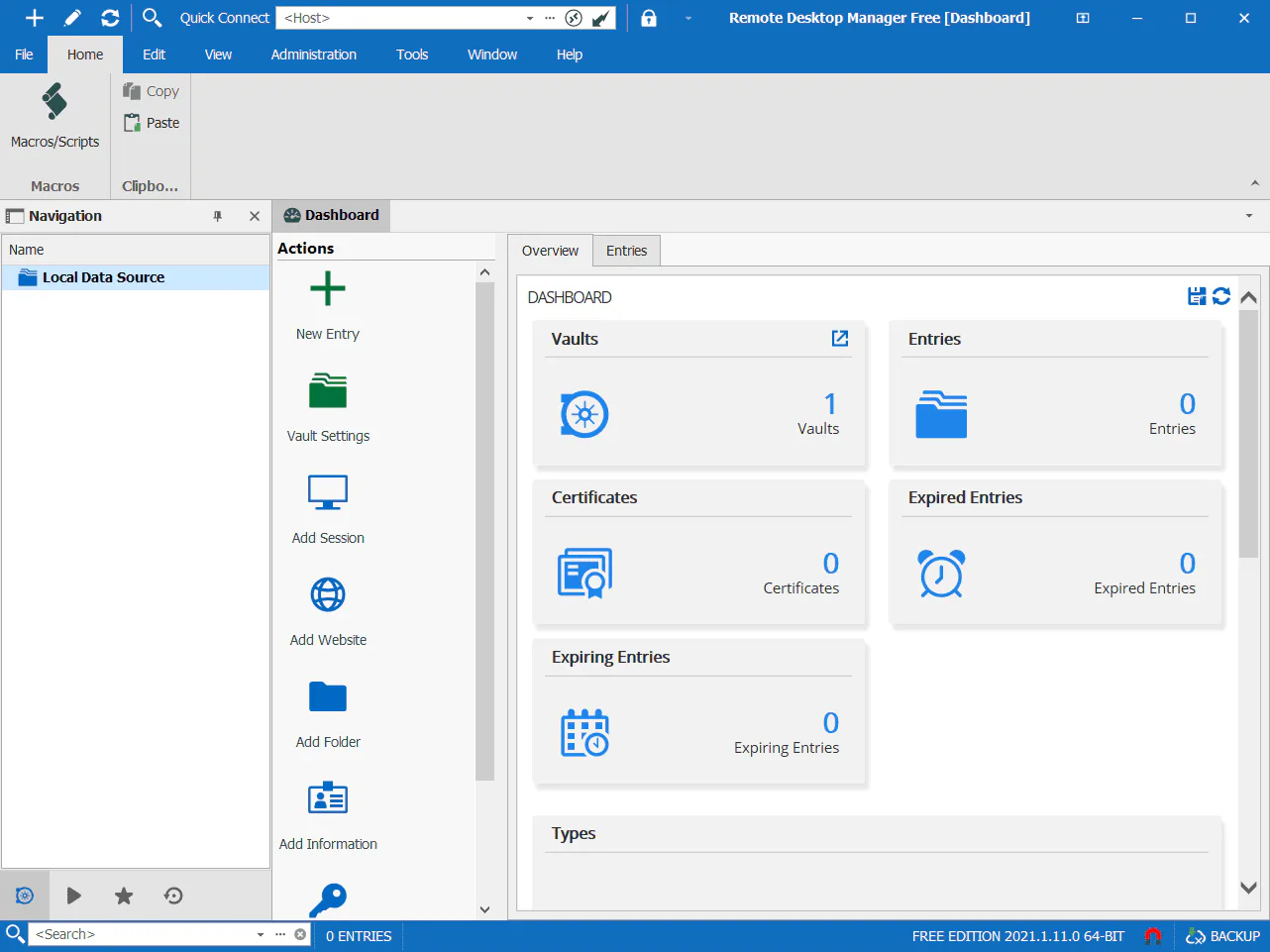Click the Paste button in Clipboard group
1270x952 pixels.
pos(152,123)
